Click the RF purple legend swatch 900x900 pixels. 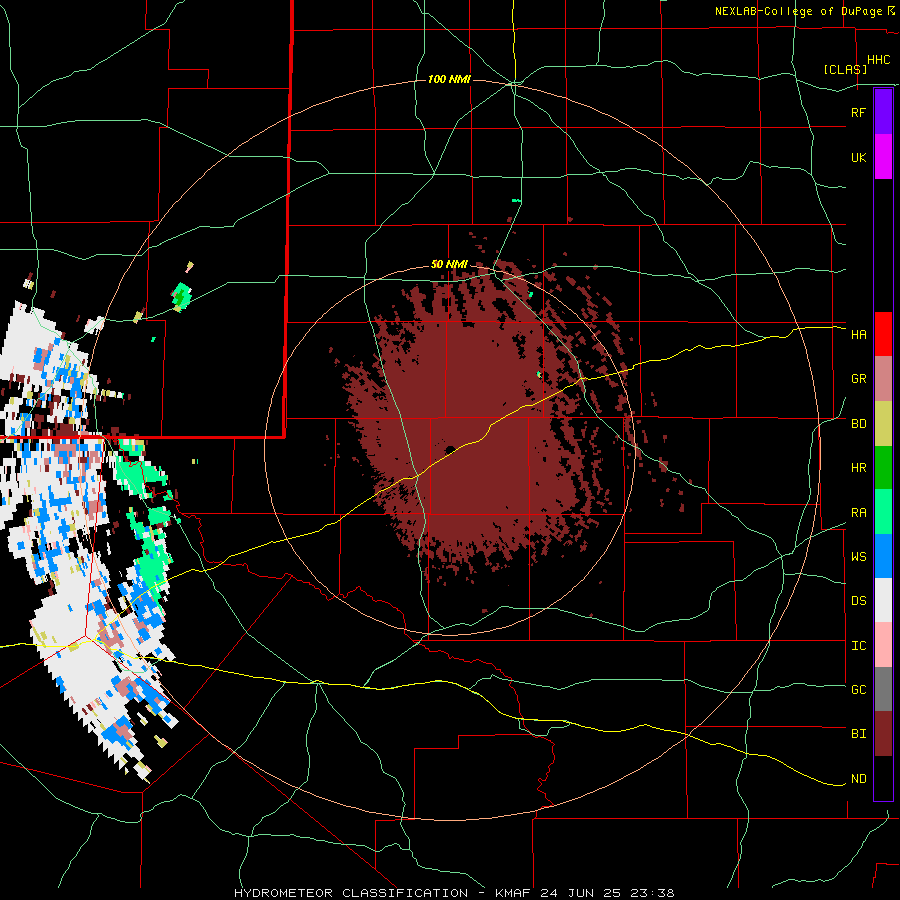point(883,112)
